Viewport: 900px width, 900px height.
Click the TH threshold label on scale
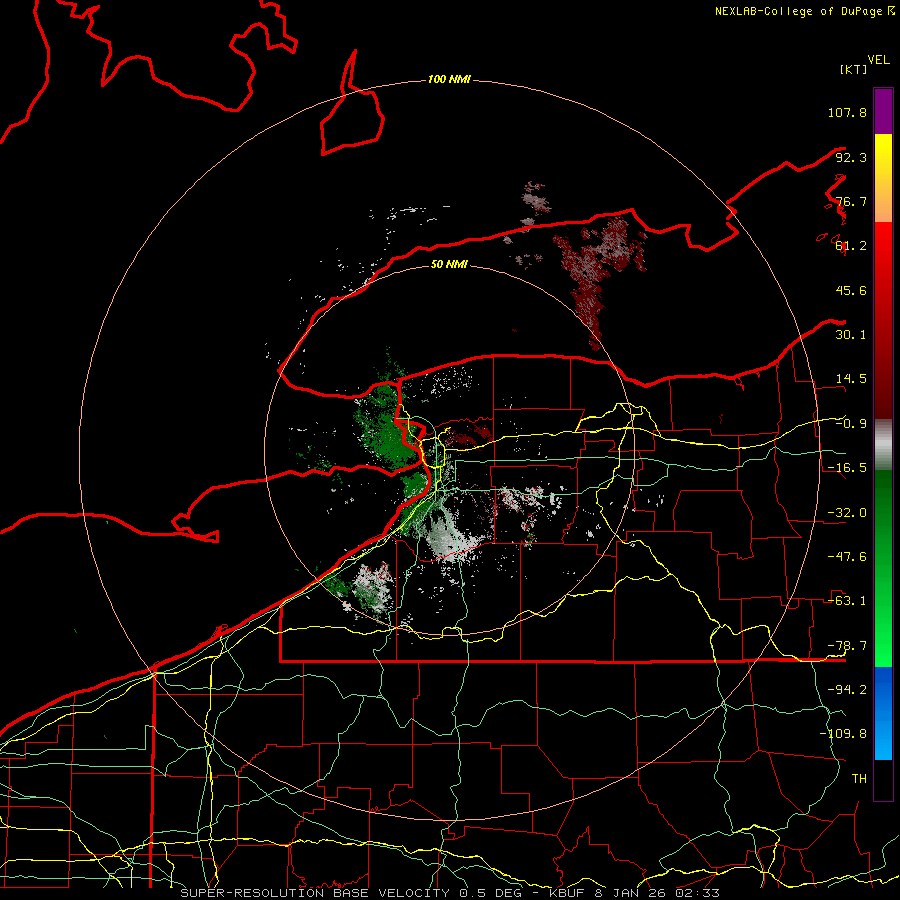point(859,779)
